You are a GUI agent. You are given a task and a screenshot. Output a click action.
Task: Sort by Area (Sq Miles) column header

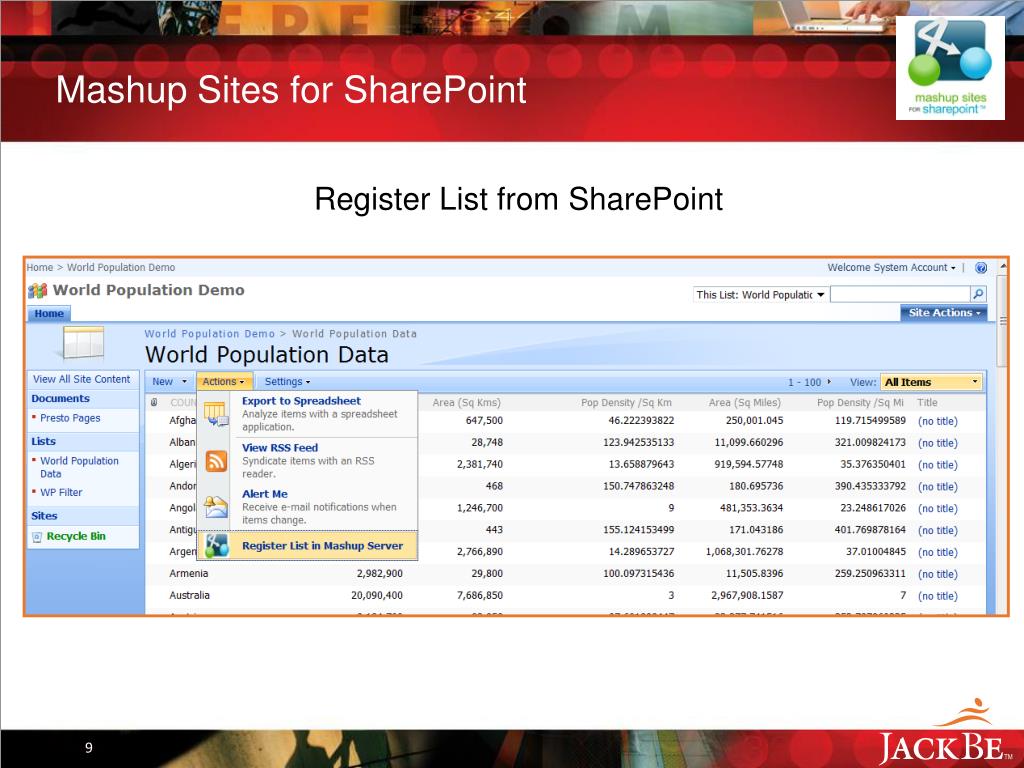(x=744, y=402)
